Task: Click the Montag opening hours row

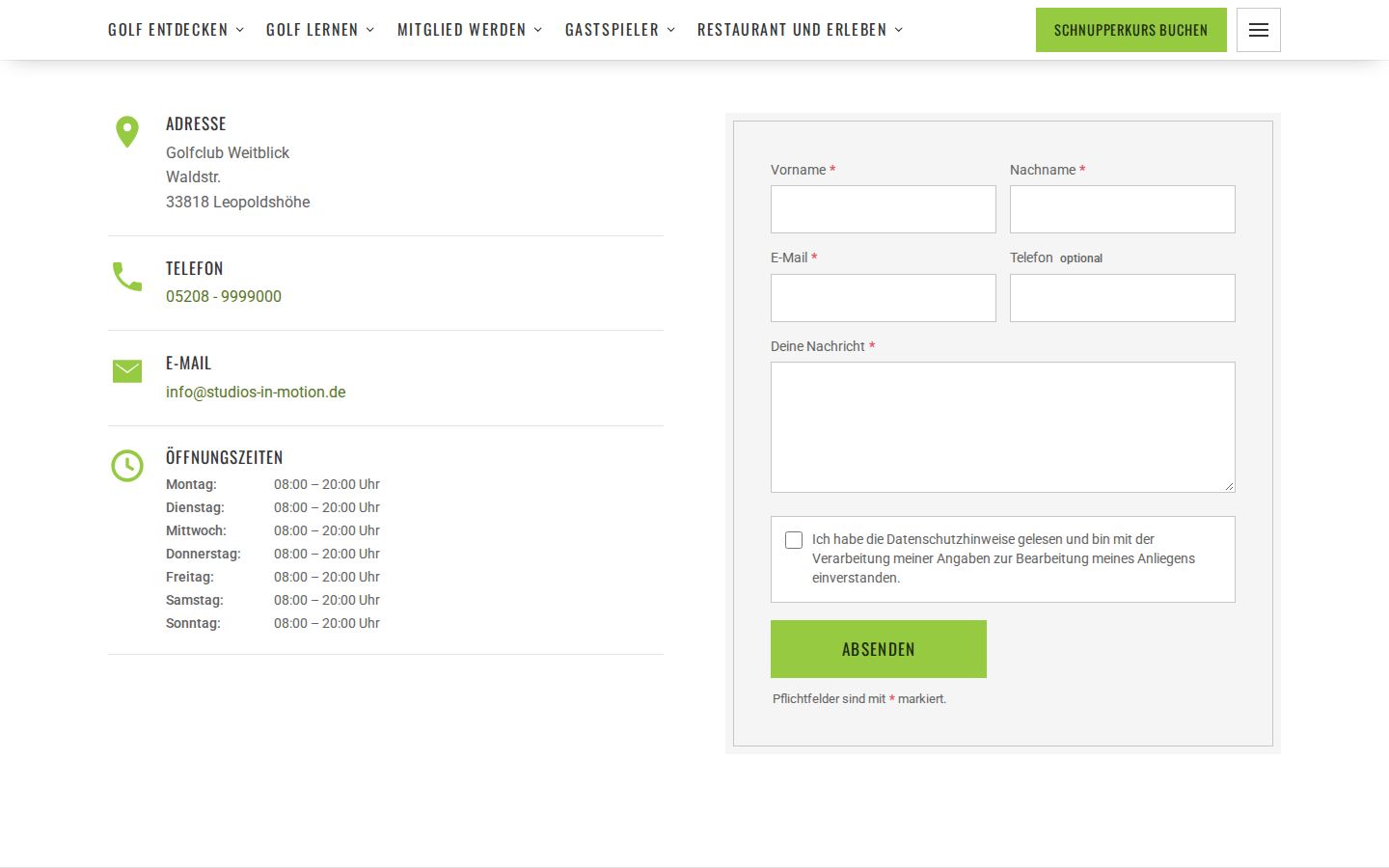Action: pyautogui.click(x=273, y=484)
